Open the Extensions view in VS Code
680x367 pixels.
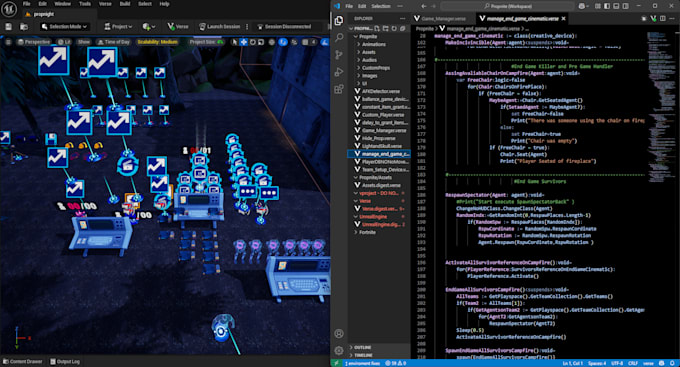[x=339, y=89]
